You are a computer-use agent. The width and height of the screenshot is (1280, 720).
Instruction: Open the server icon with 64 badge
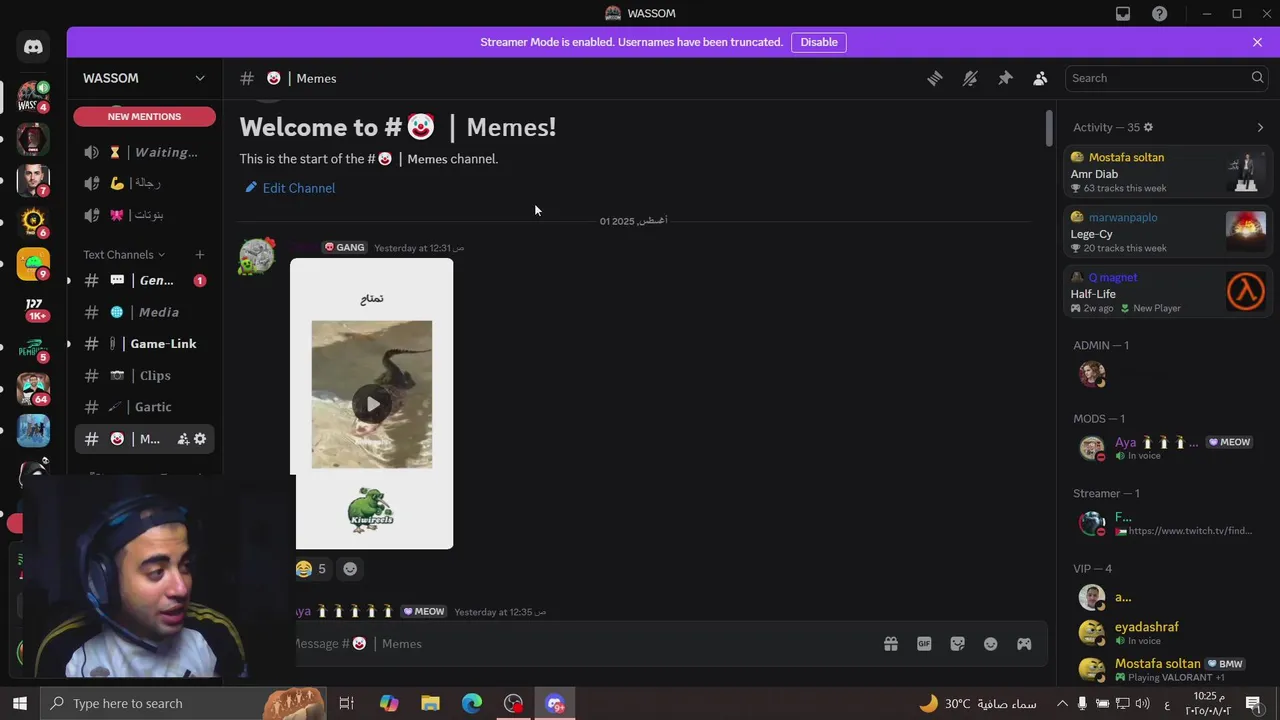[x=33, y=388]
